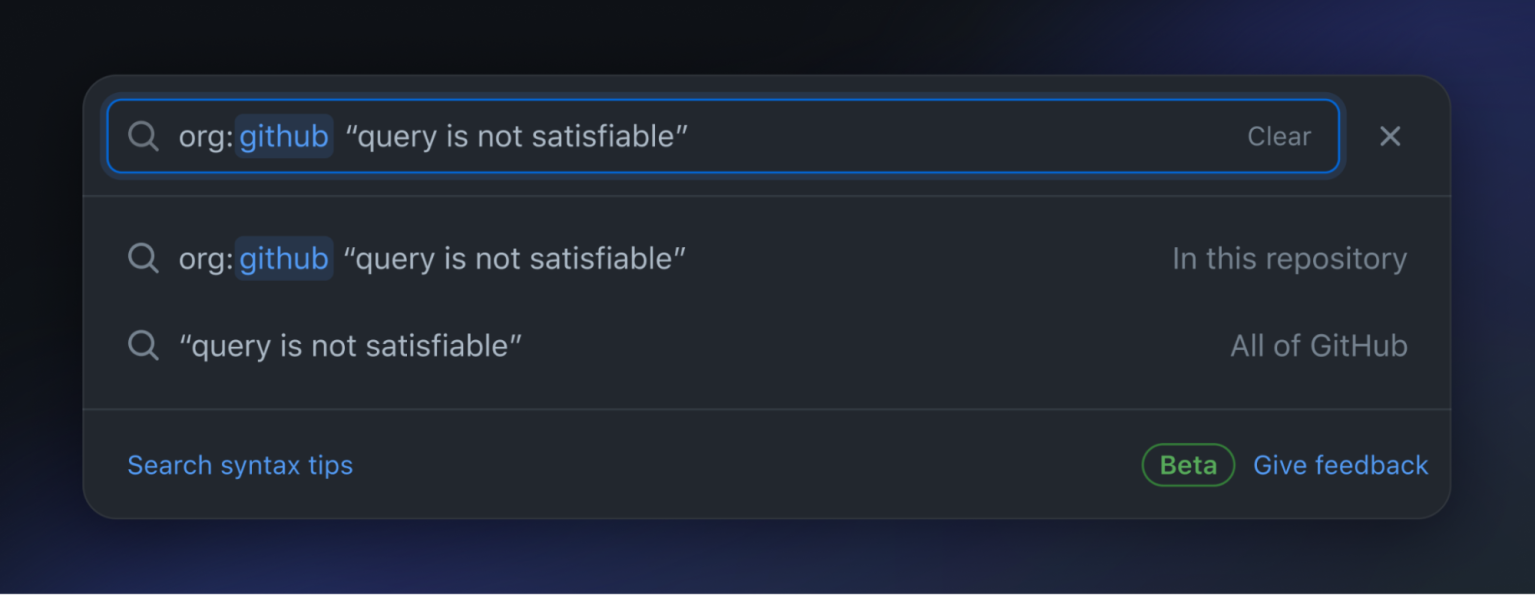Click the magnifier icon beside the All of GitHub suggestion

(144, 346)
